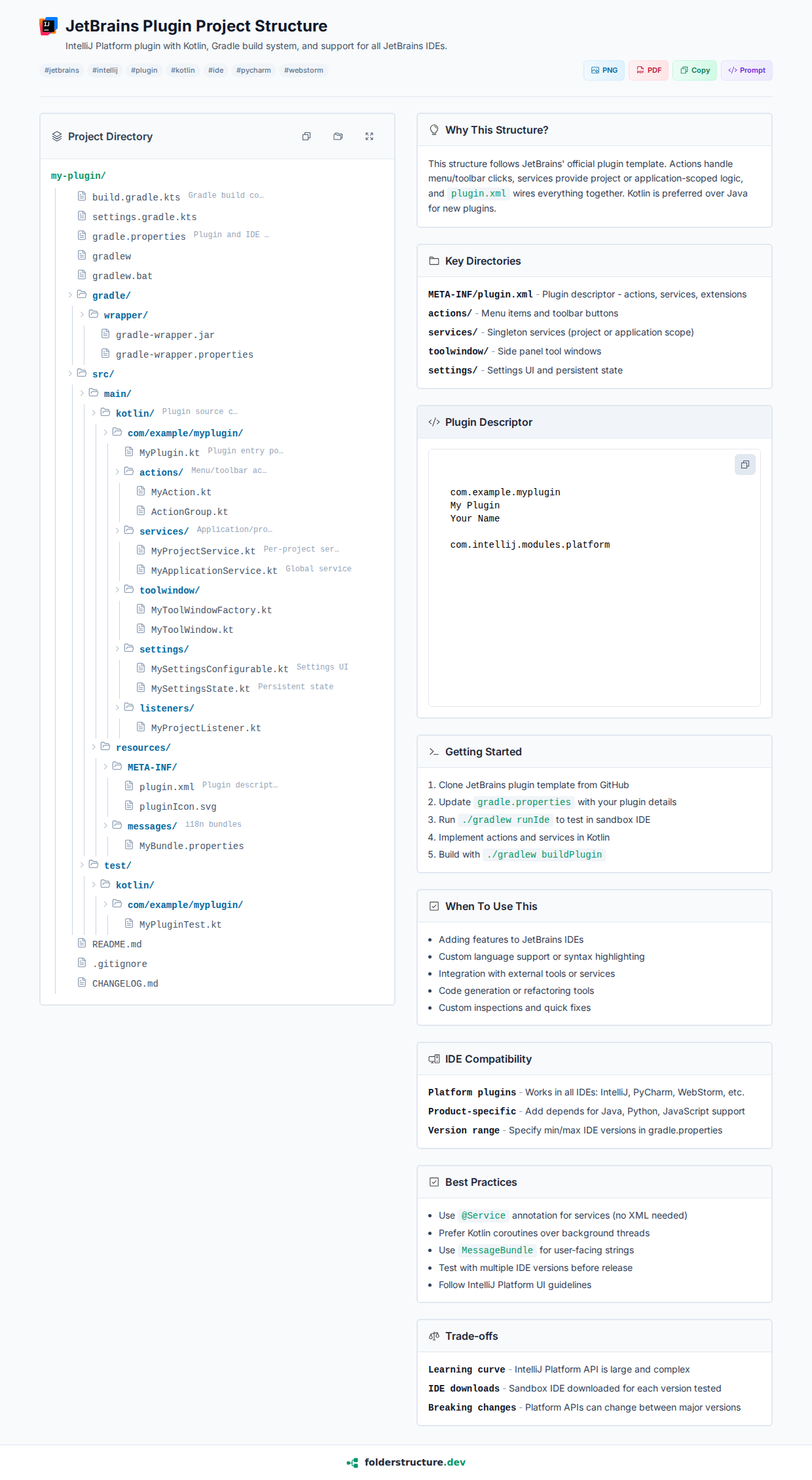
Task: Visit folderstructure.dev footer link
Action: tap(406, 1462)
